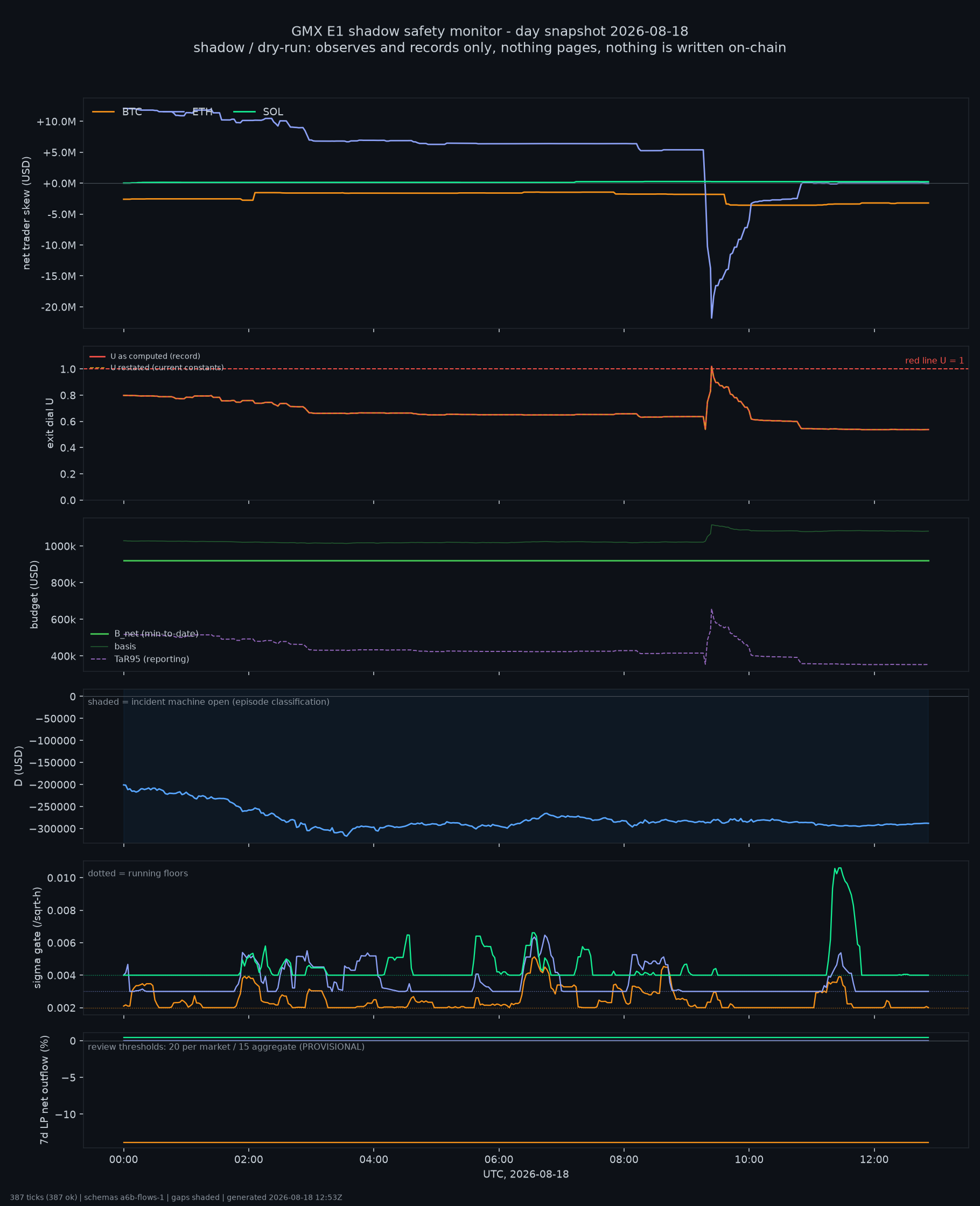
Task: Click the 'shaded = incident machine open' note
Action: 209,702
